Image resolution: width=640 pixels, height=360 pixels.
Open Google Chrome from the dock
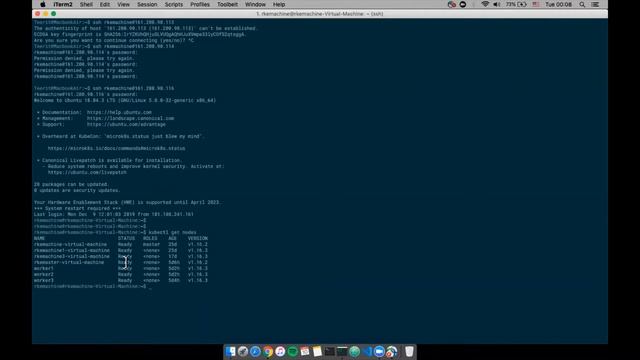point(268,351)
